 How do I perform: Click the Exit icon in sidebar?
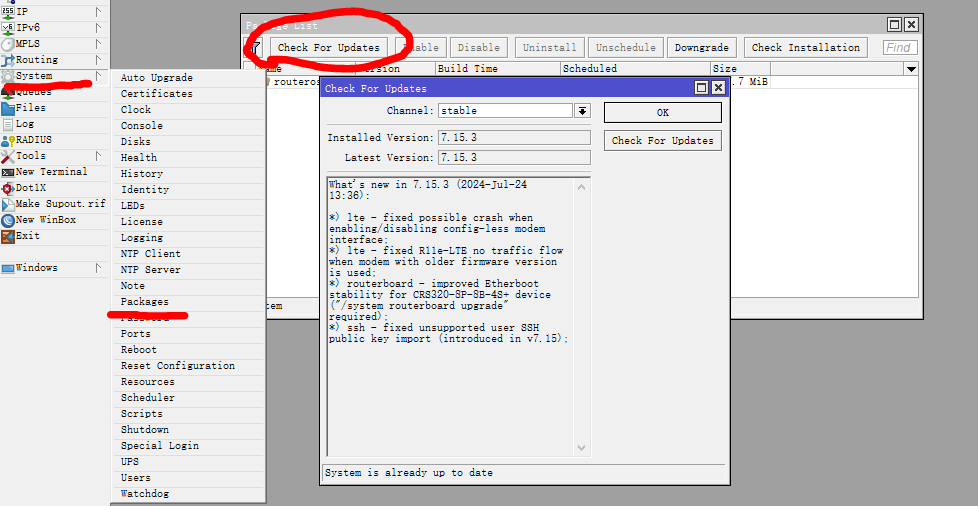7,236
